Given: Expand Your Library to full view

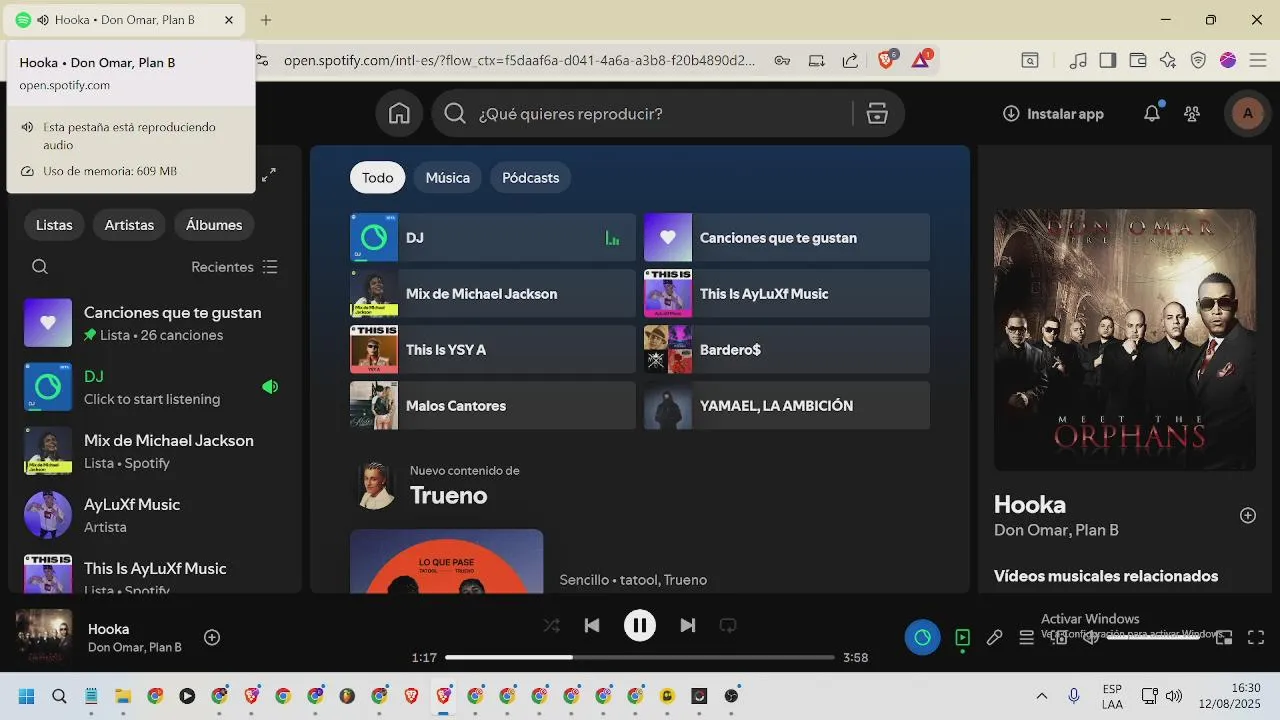Looking at the screenshot, I should (x=269, y=175).
